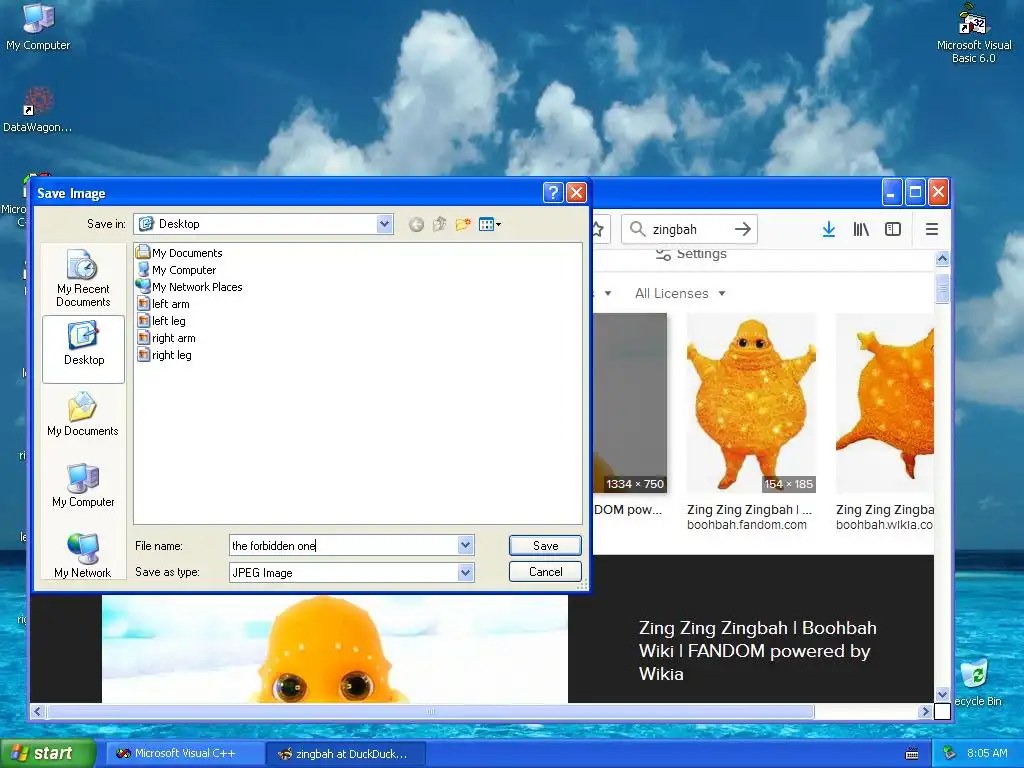Expand the Save in Desktop combo box
This screenshot has height=768, width=1024.
pyautogui.click(x=385, y=224)
